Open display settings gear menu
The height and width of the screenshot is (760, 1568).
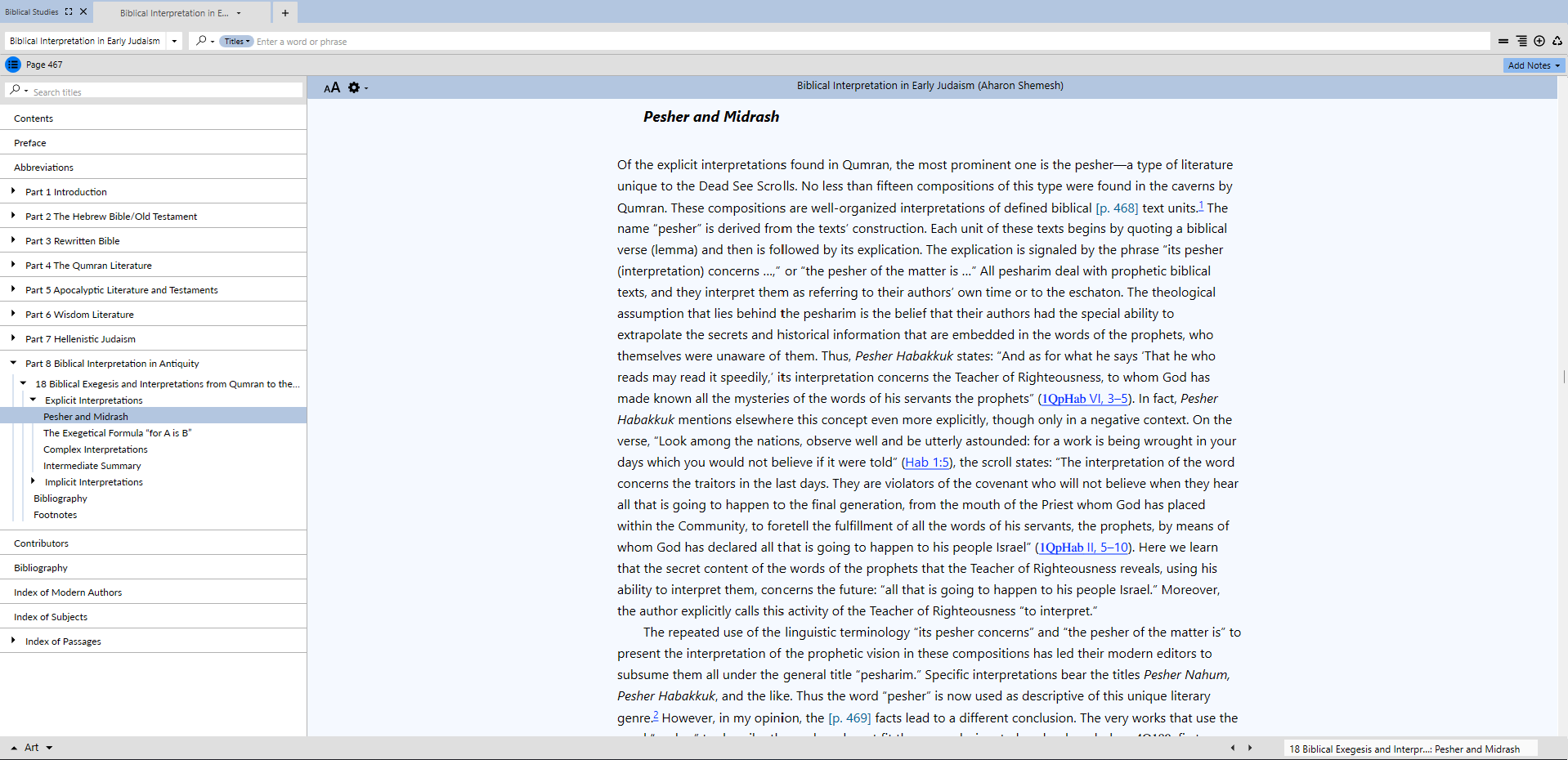tap(355, 87)
